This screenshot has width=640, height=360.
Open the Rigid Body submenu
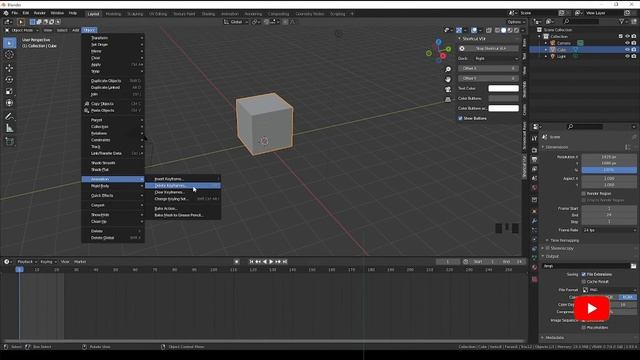click(113, 186)
